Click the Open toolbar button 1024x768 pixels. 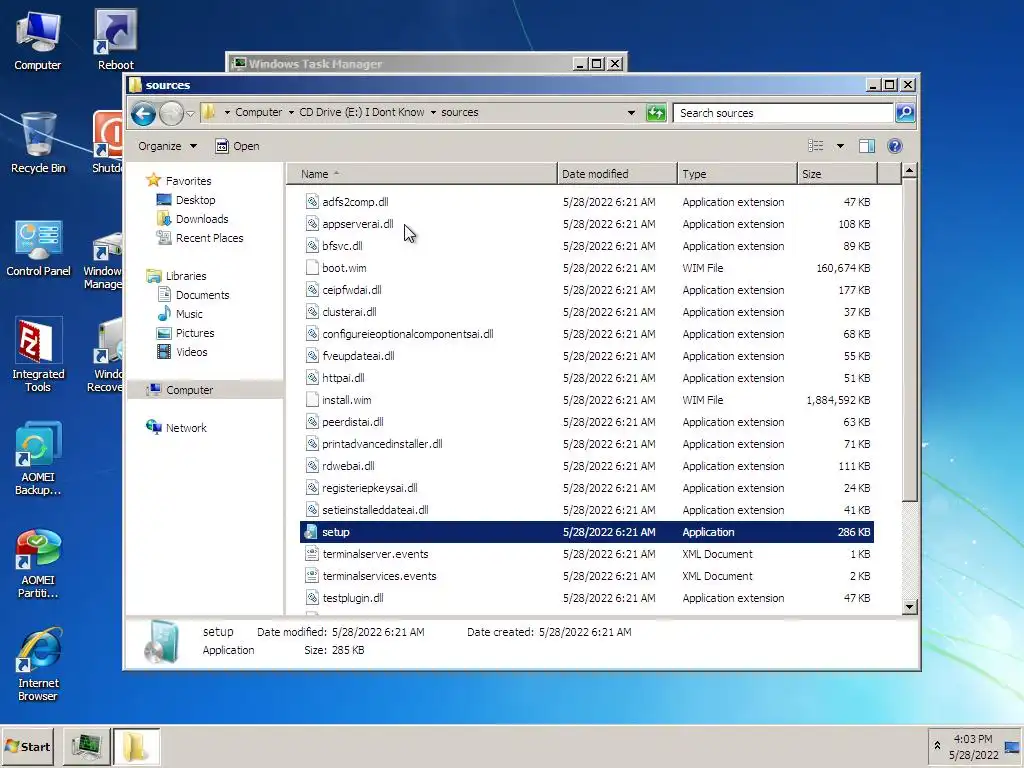[x=238, y=146]
